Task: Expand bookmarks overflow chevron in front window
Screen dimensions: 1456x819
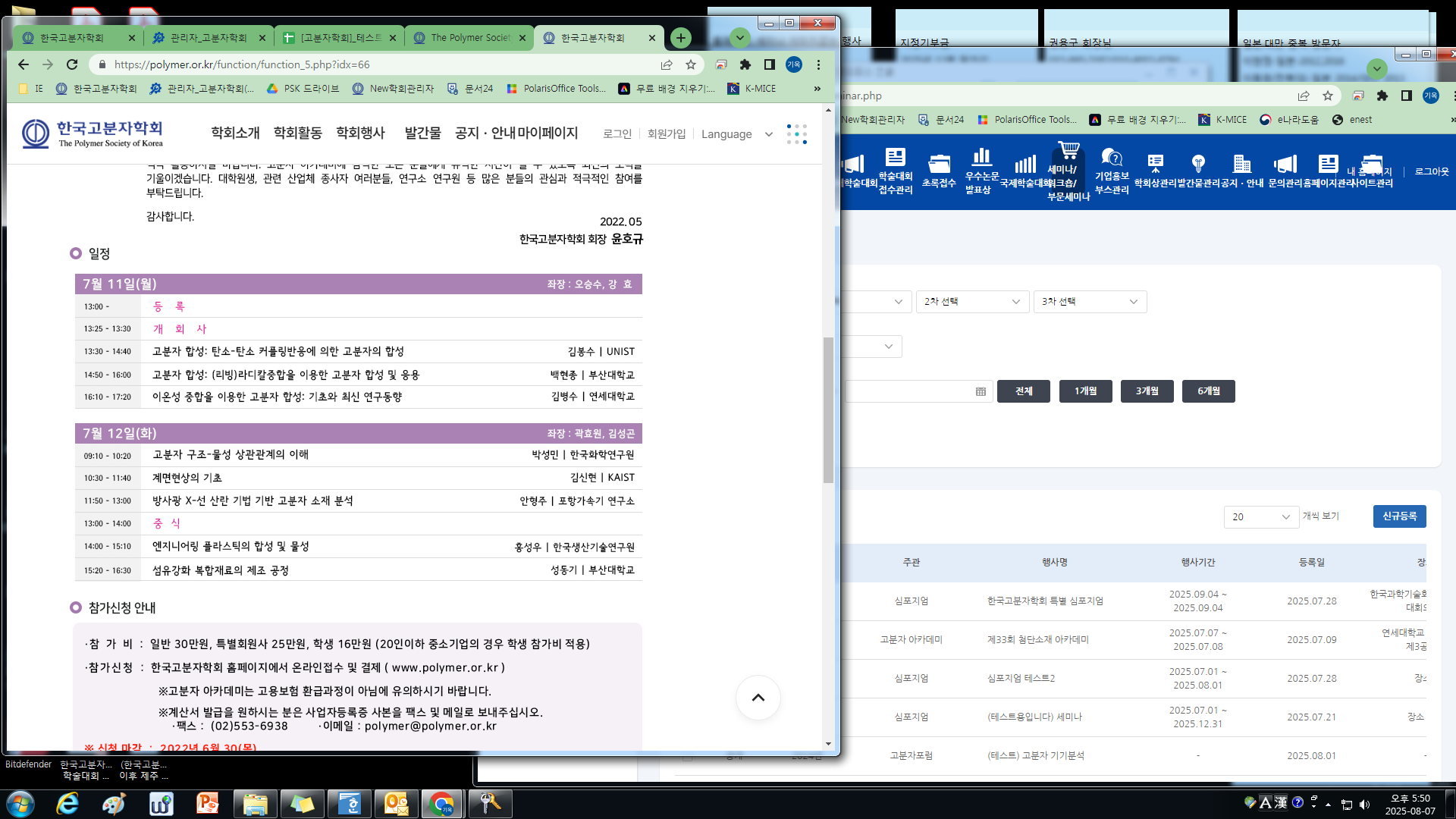Action: [x=817, y=89]
